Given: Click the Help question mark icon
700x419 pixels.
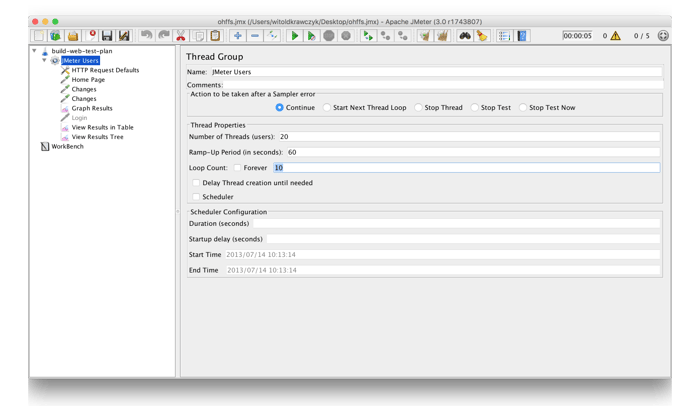Looking at the screenshot, I should tap(522, 36).
